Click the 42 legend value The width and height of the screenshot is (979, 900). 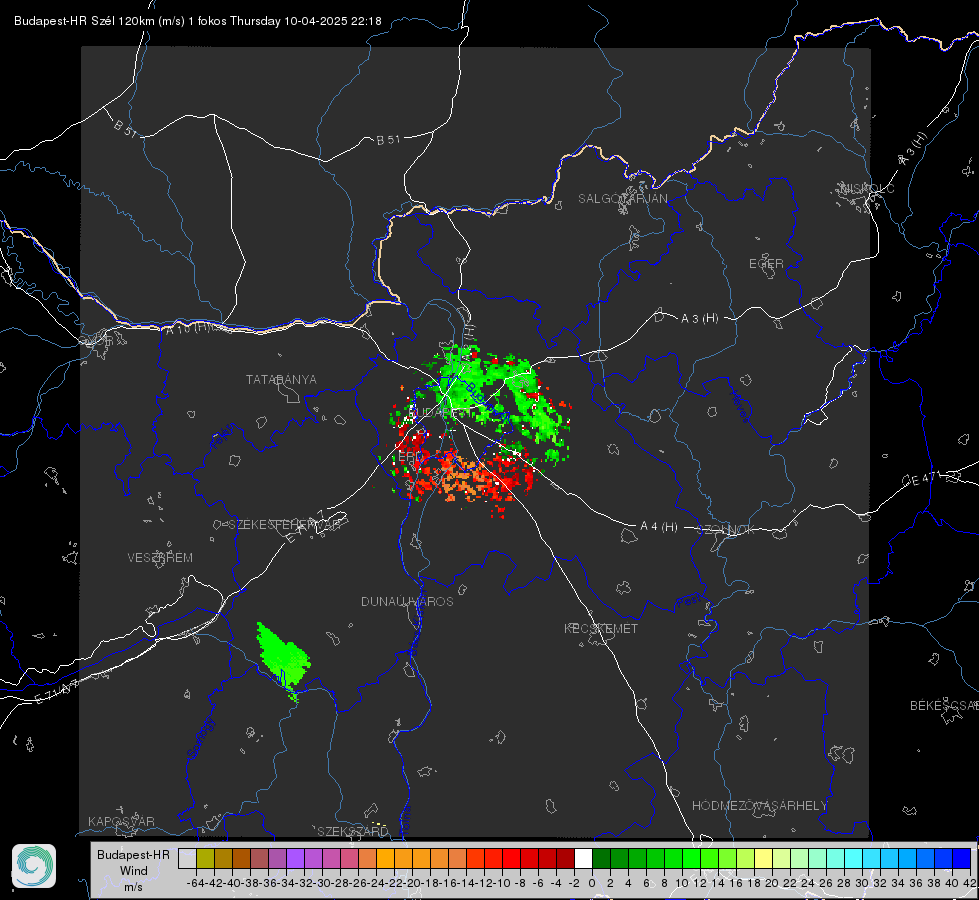(x=970, y=883)
